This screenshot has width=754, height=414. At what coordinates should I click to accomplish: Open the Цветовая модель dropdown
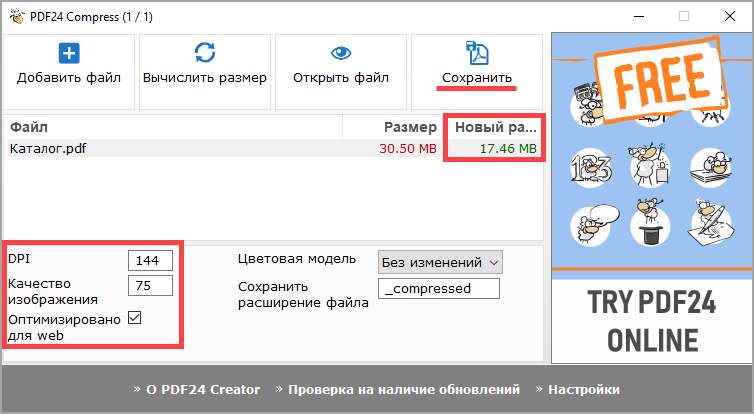[x=440, y=263]
